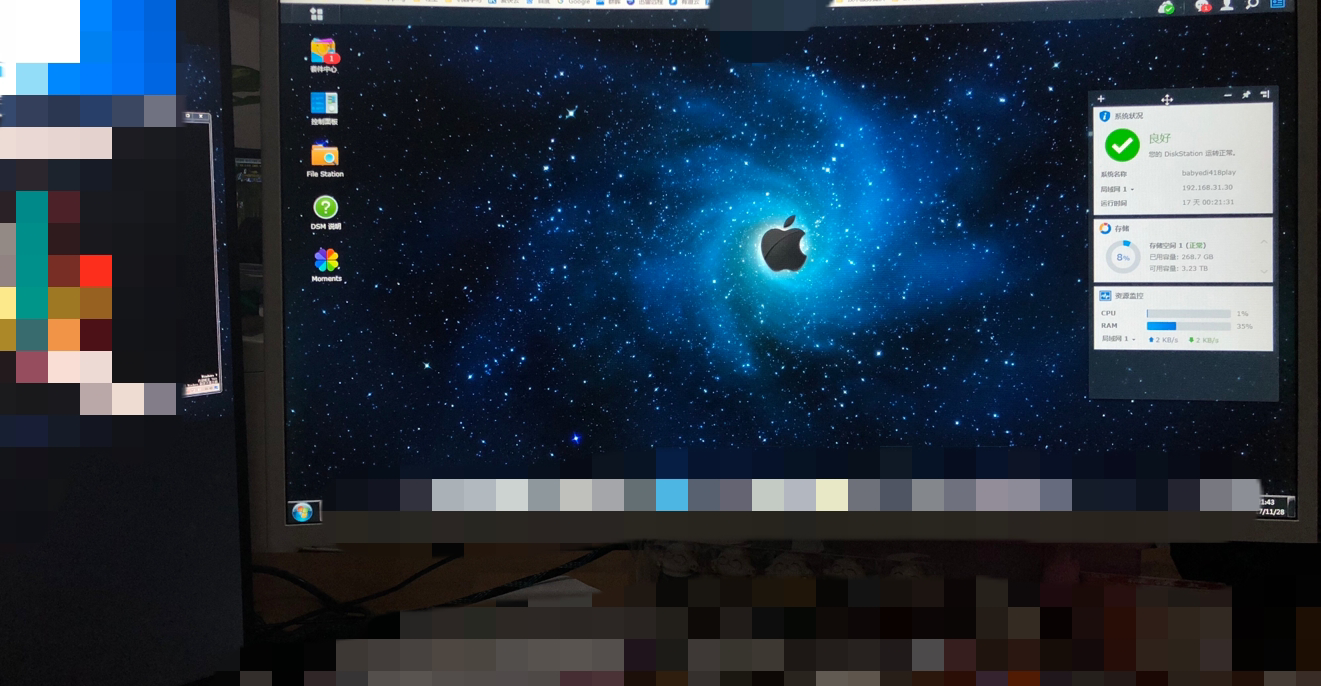Image resolution: width=1321 pixels, height=686 pixels.
Task: Click the CPU usage bar
Action: coord(1188,314)
